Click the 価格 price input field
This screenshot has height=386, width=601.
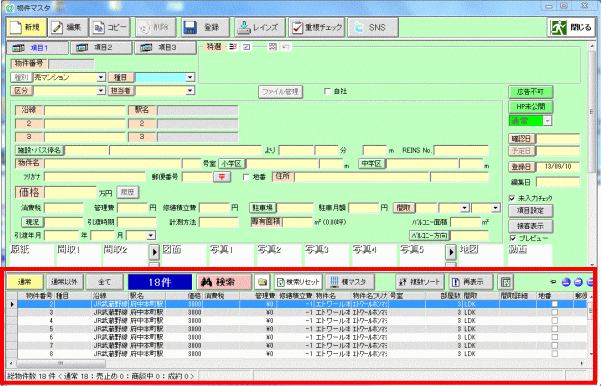[x=70, y=192]
